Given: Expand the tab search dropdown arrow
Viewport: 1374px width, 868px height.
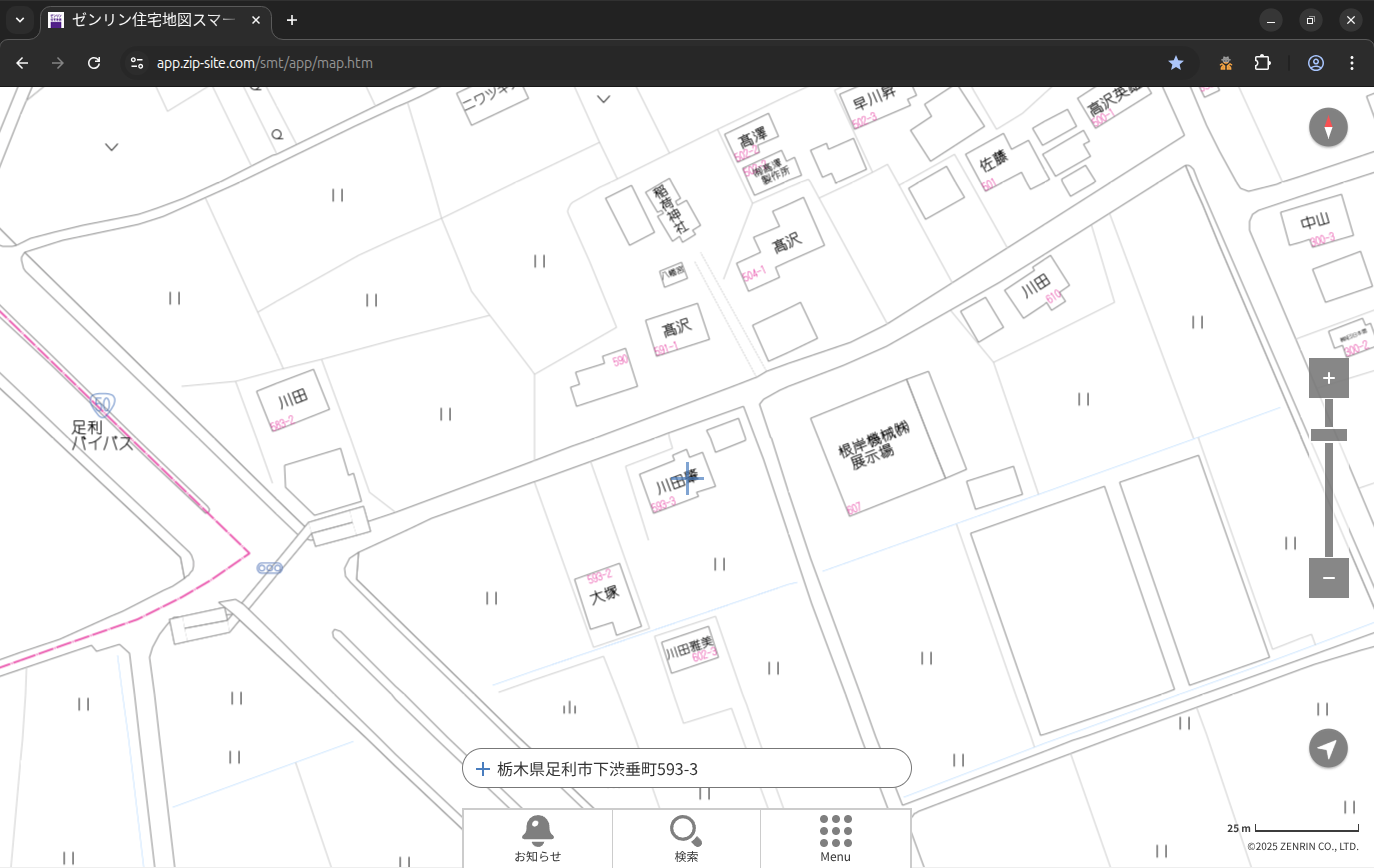Looking at the screenshot, I should pyautogui.click(x=20, y=20).
